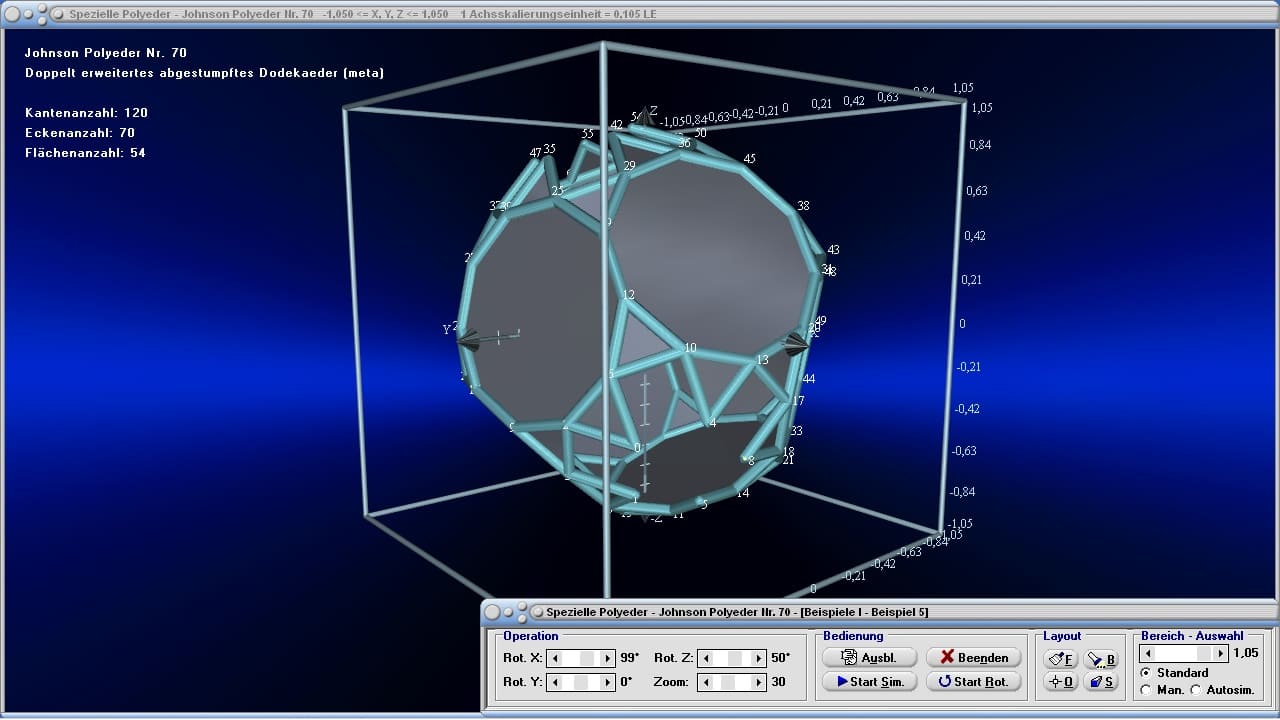Click vertex label 38 on the polyhedron
Screen dimensions: 1280x720
click(x=802, y=206)
